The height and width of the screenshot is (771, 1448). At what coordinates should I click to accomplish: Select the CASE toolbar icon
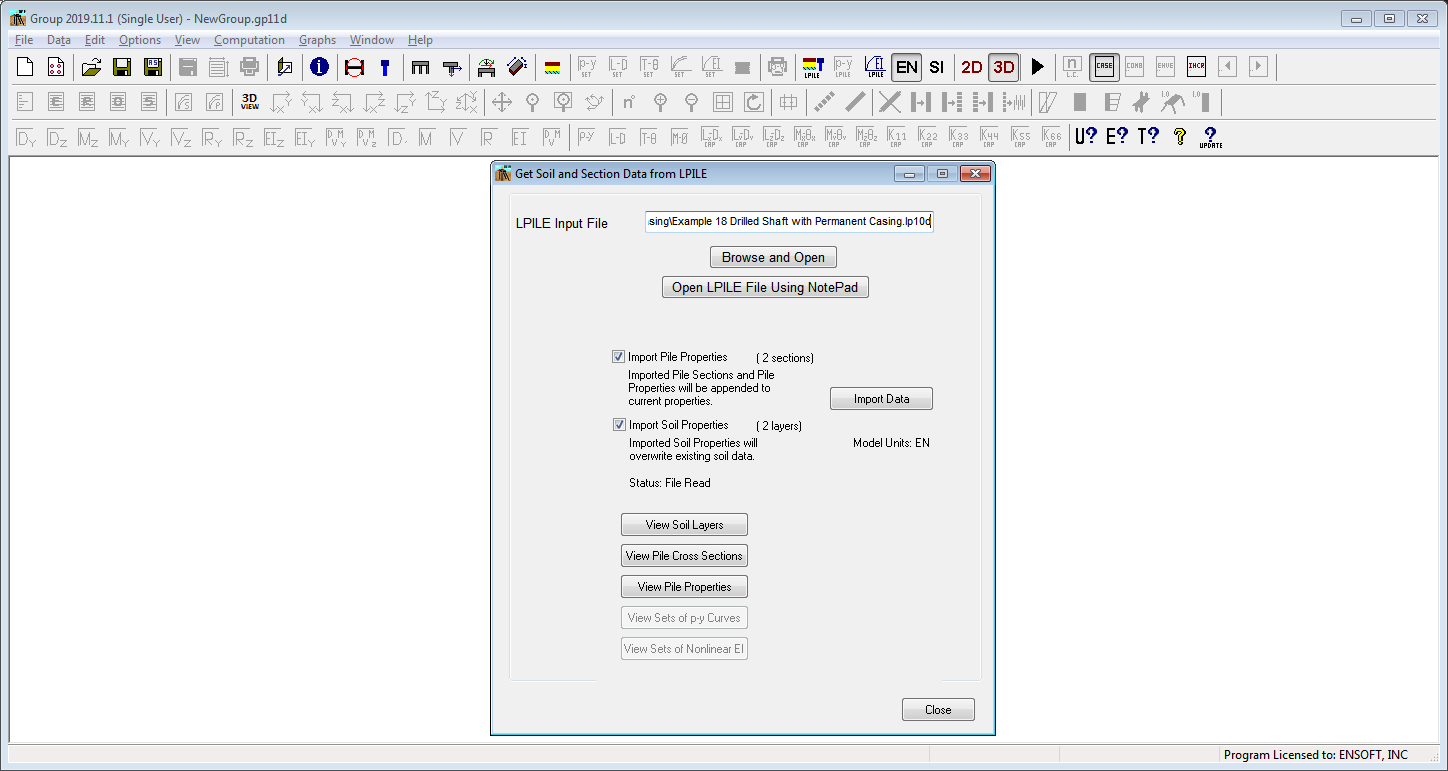tap(1104, 67)
